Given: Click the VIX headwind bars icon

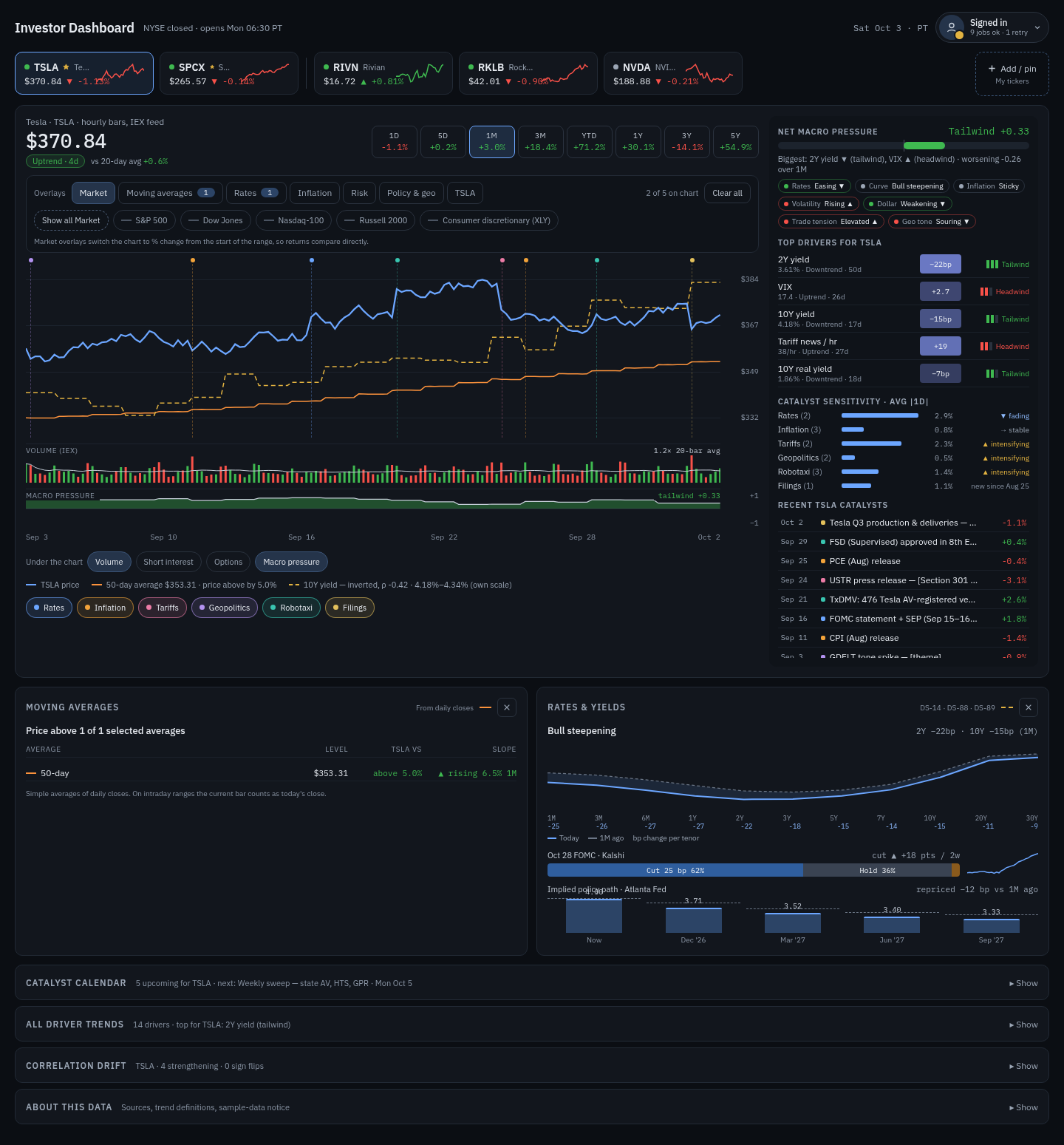Looking at the screenshot, I should 986,292.
